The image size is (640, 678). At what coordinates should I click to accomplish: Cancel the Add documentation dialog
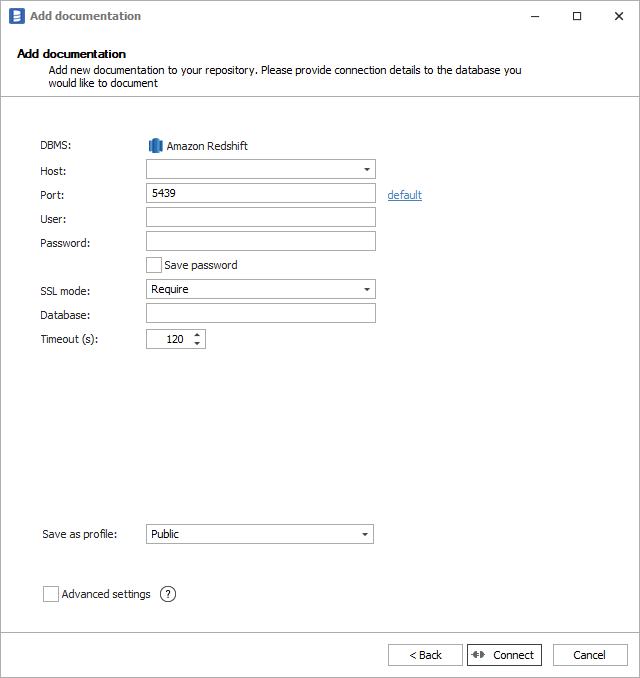coord(590,655)
